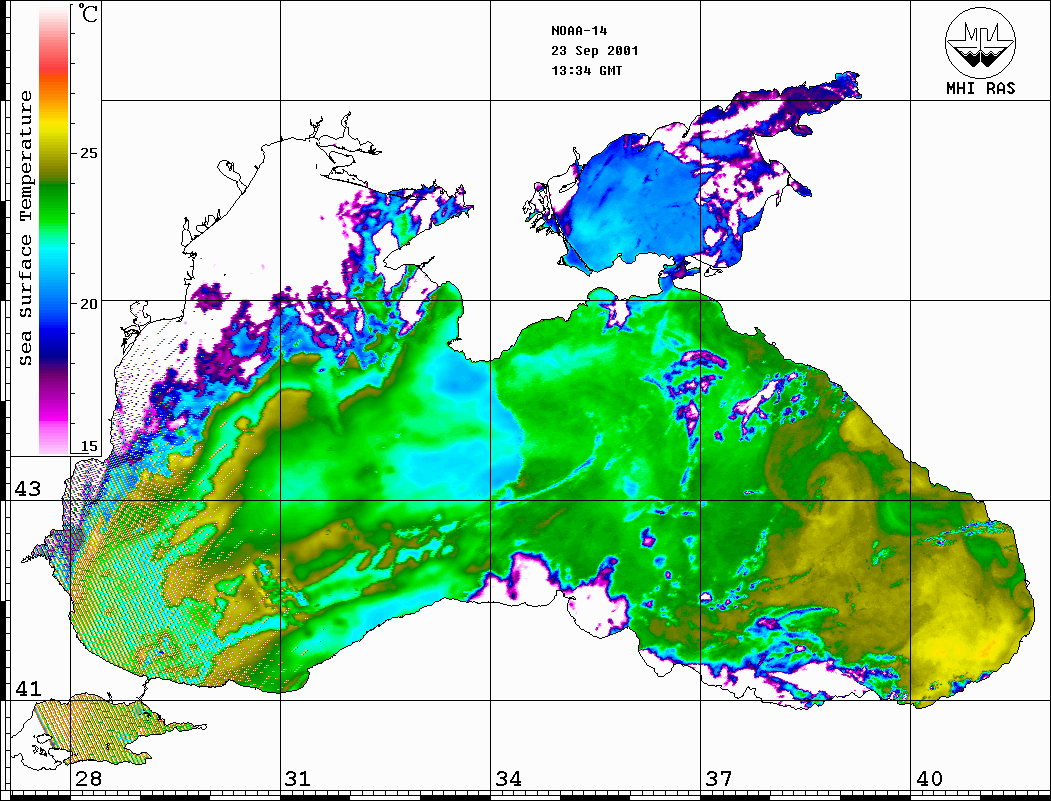The image size is (1051, 801).
Task: Click longitude label 37
Action: 719,778
